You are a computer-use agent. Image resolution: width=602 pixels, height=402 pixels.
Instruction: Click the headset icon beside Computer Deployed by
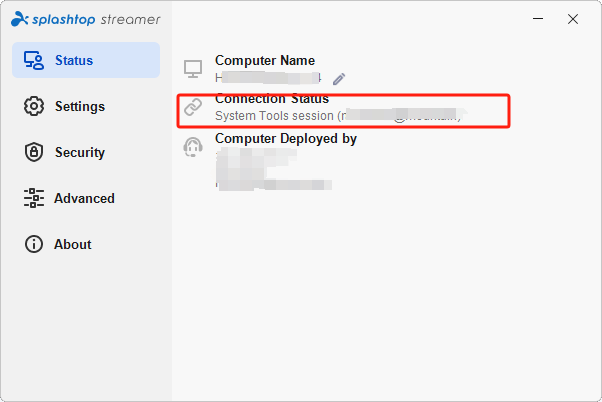click(193, 147)
